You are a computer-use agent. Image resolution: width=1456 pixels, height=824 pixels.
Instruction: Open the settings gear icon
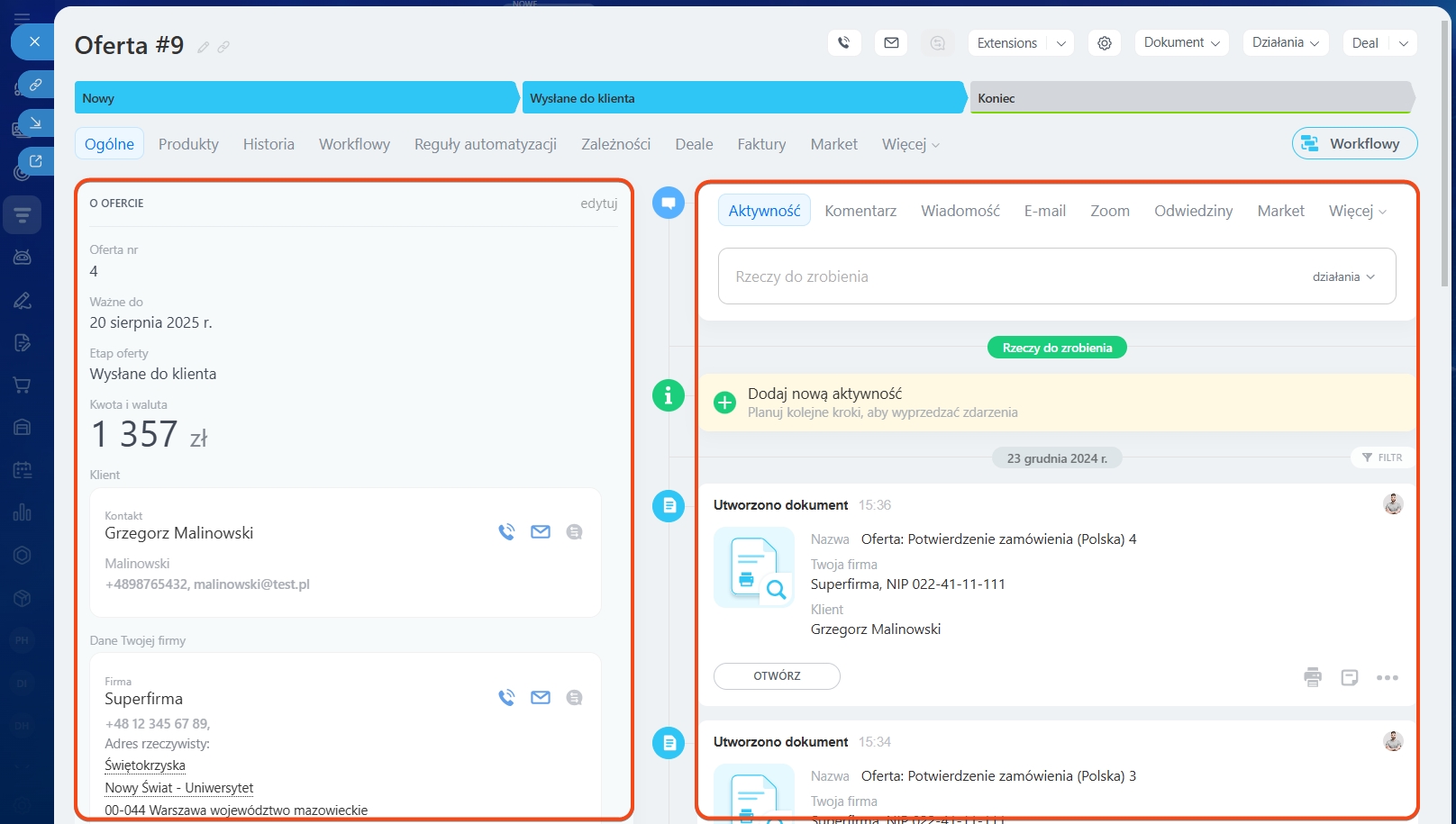tap(1104, 42)
